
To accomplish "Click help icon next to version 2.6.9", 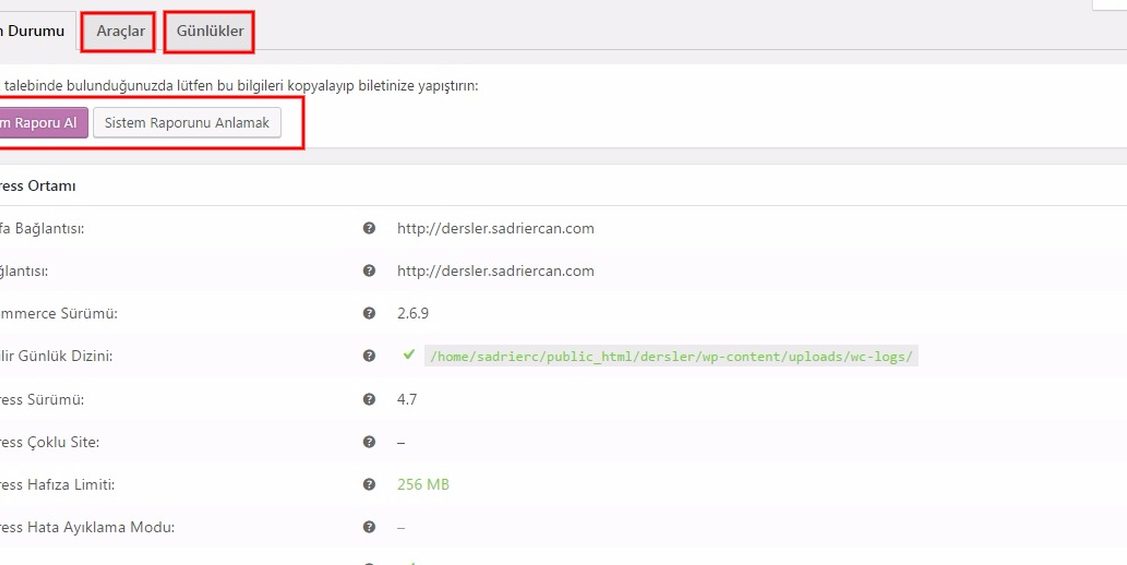I will pyautogui.click(x=369, y=313).
